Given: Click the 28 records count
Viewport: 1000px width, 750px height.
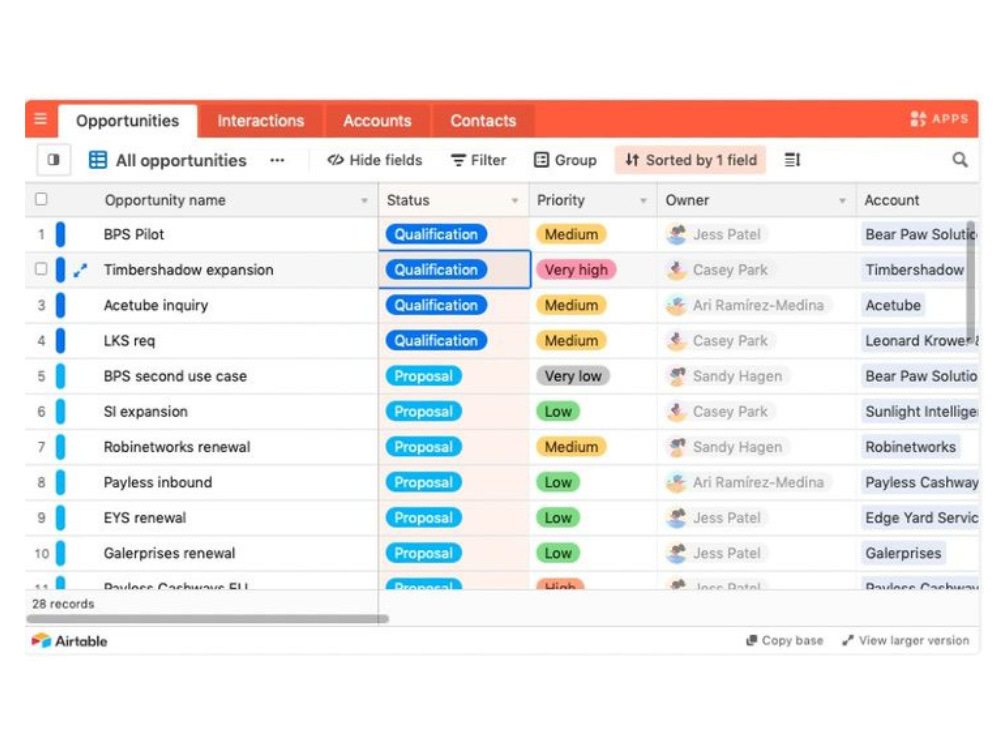Looking at the screenshot, I should [x=63, y=604].
